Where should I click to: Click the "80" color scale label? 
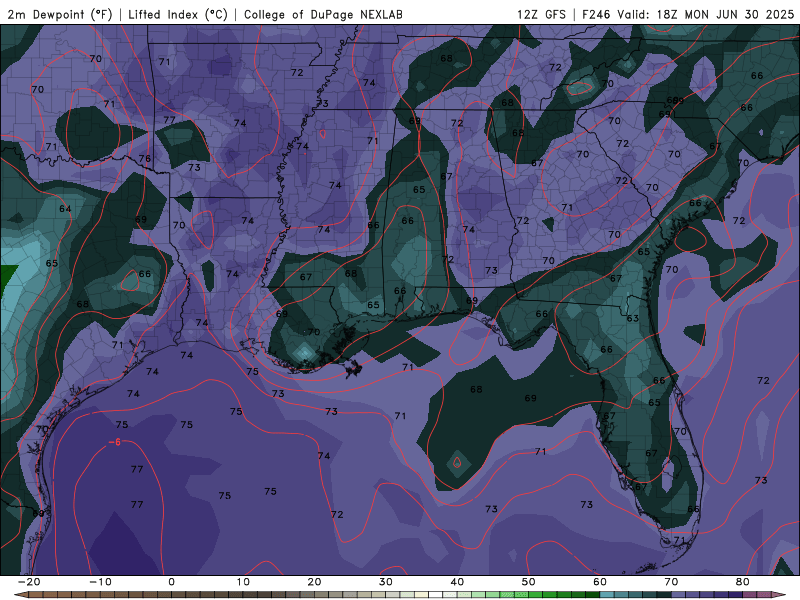pyautogui.click(x=743, y=582)
